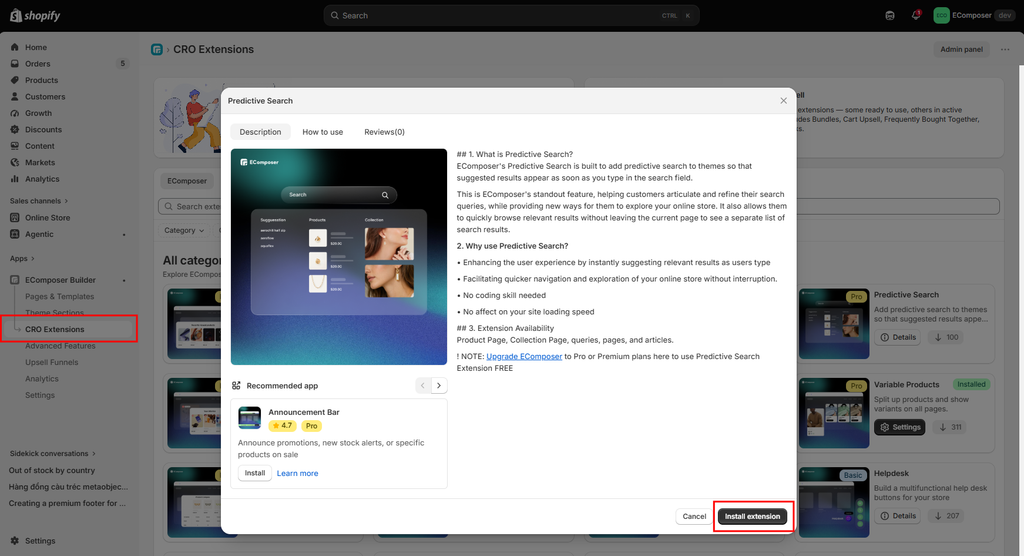Open the Reviews(0) tab

pos(384,132)
